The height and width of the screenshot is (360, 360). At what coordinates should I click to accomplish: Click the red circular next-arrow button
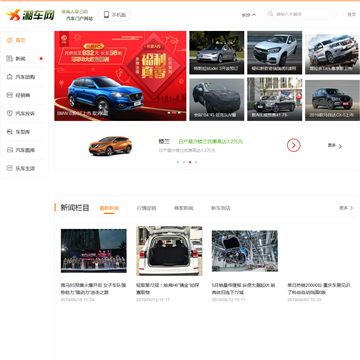coord(294,145)
